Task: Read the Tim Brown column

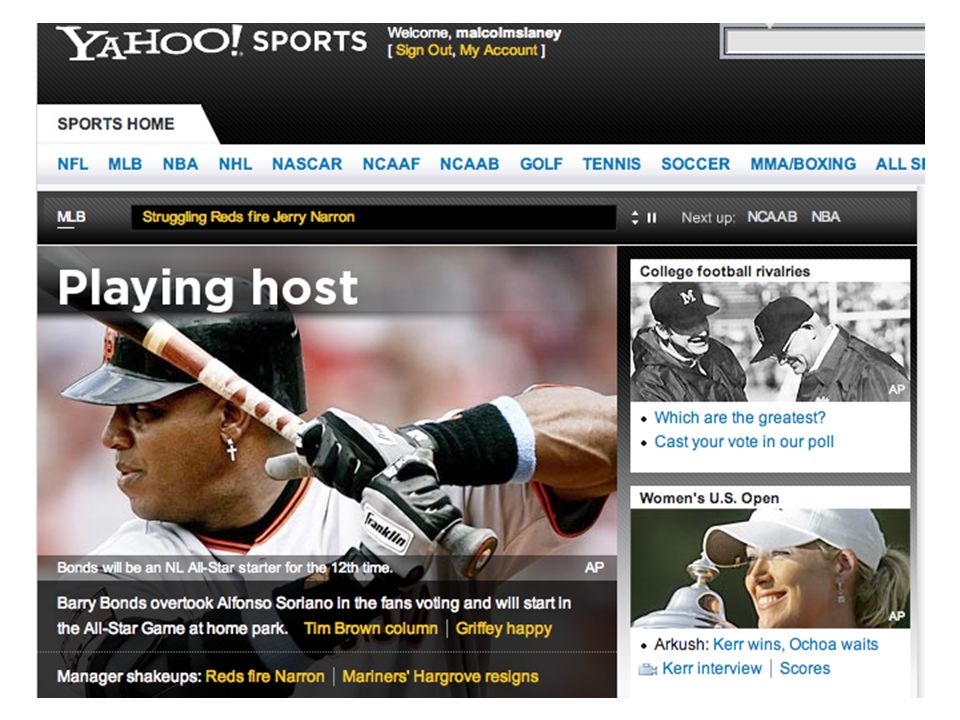Action: pos(371,629)
